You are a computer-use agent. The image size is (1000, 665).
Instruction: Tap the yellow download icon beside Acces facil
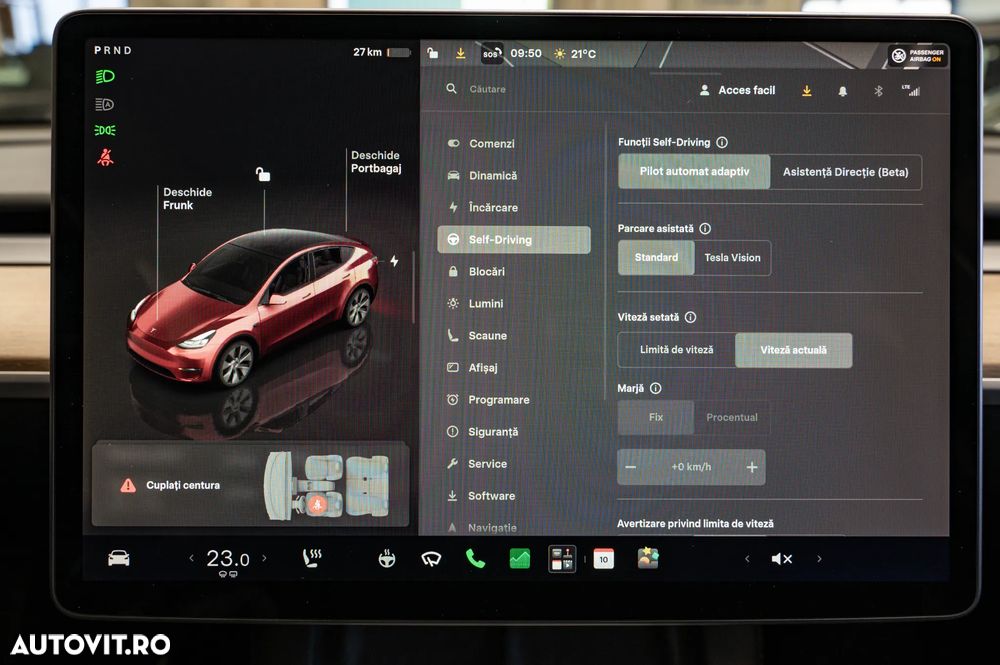coord(807,91)
